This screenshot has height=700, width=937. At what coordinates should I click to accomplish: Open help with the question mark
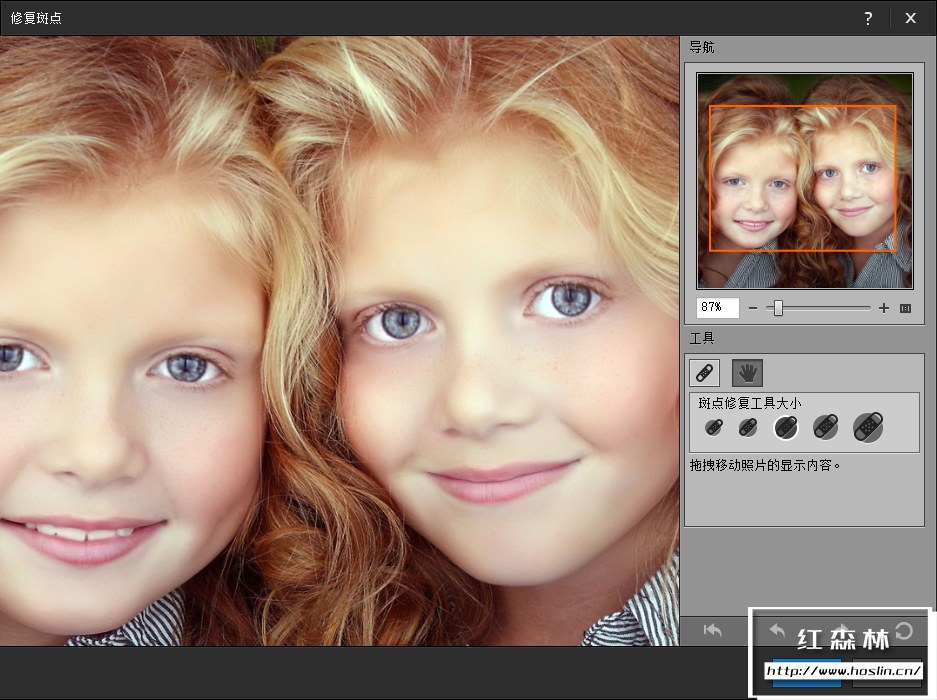pyautogui.click(x=868, y=19)
